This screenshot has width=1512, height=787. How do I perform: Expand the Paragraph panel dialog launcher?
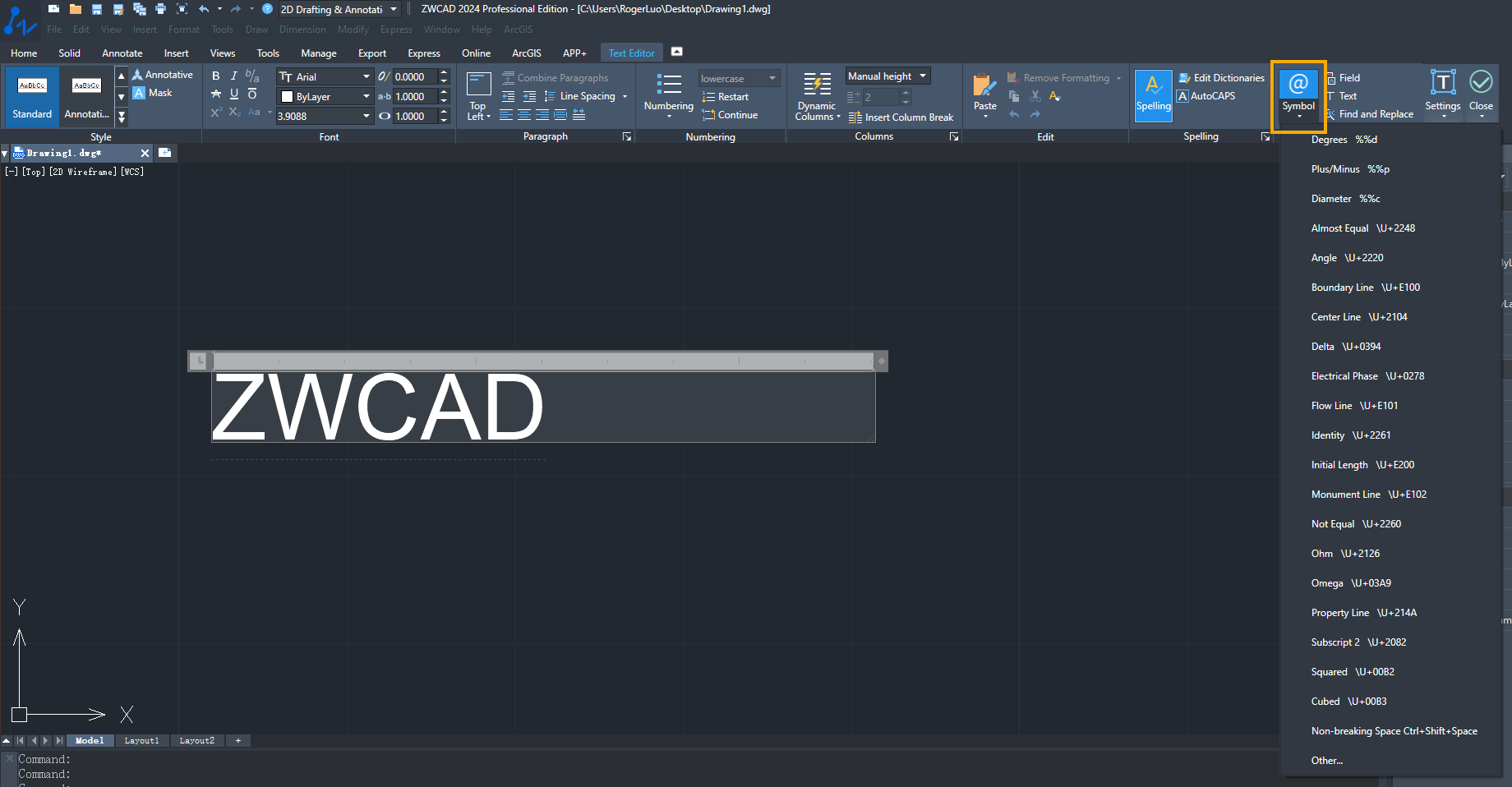627,137
